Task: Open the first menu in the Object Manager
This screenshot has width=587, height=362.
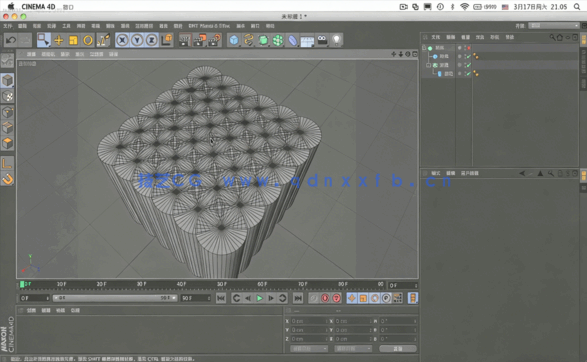Action: point(435,37)
